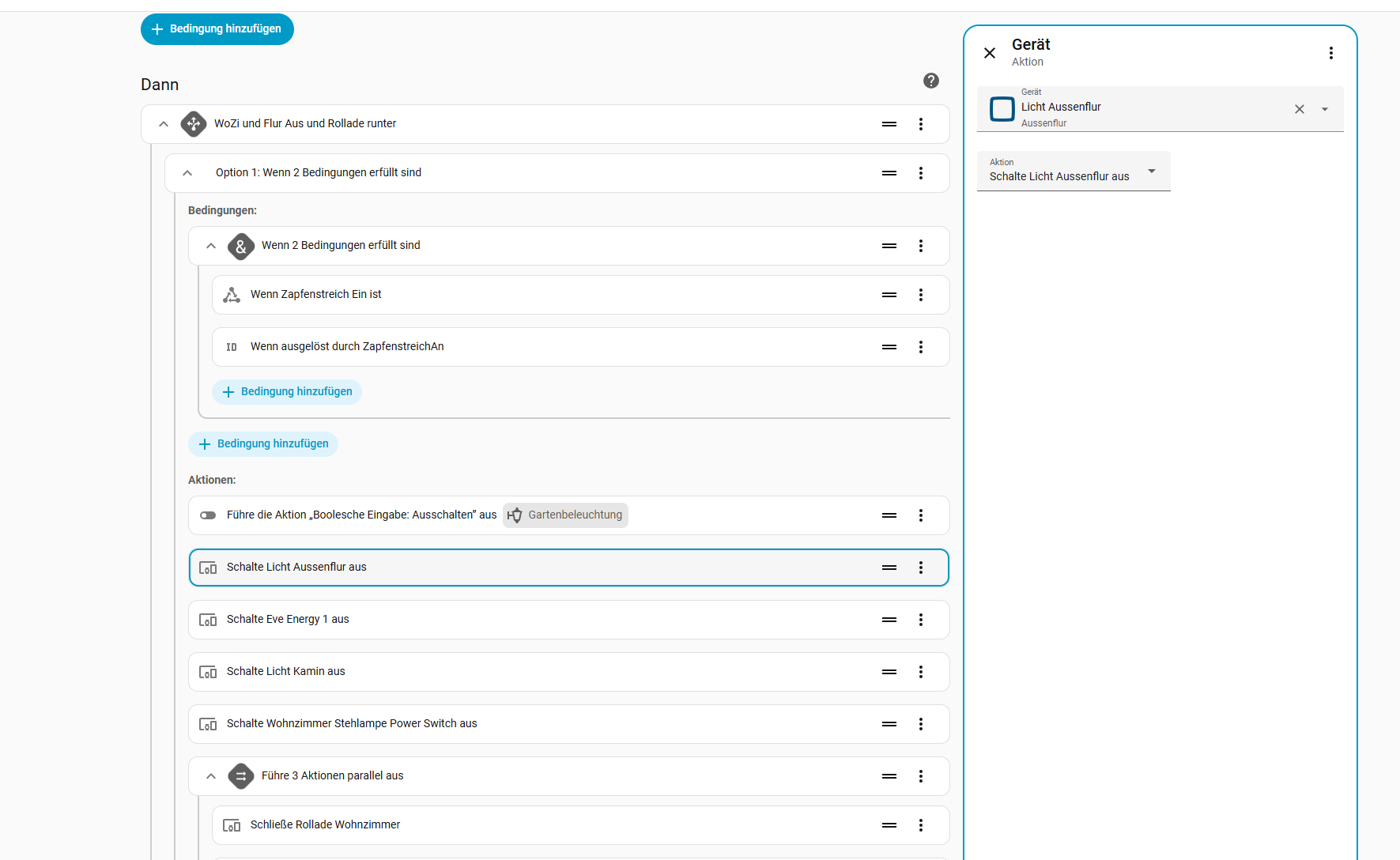Select Schalte Wohnzimmer Stehlampe Power Switch aus row
Image resolution: width=1400 pixels, height=860 pixels.
coord(352,724)
